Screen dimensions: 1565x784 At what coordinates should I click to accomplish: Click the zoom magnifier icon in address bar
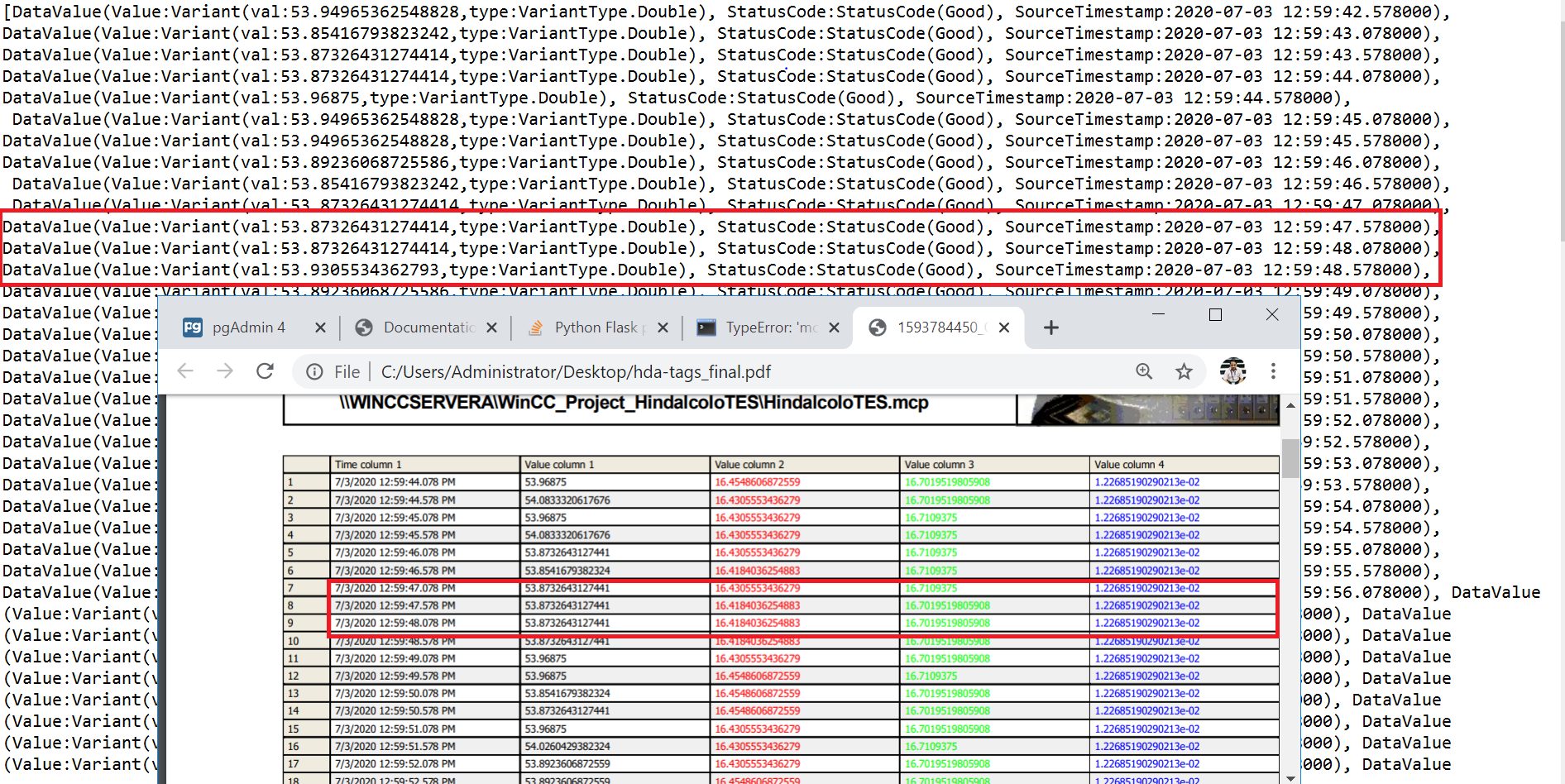pyautogui.click(x=1144, y=370)
